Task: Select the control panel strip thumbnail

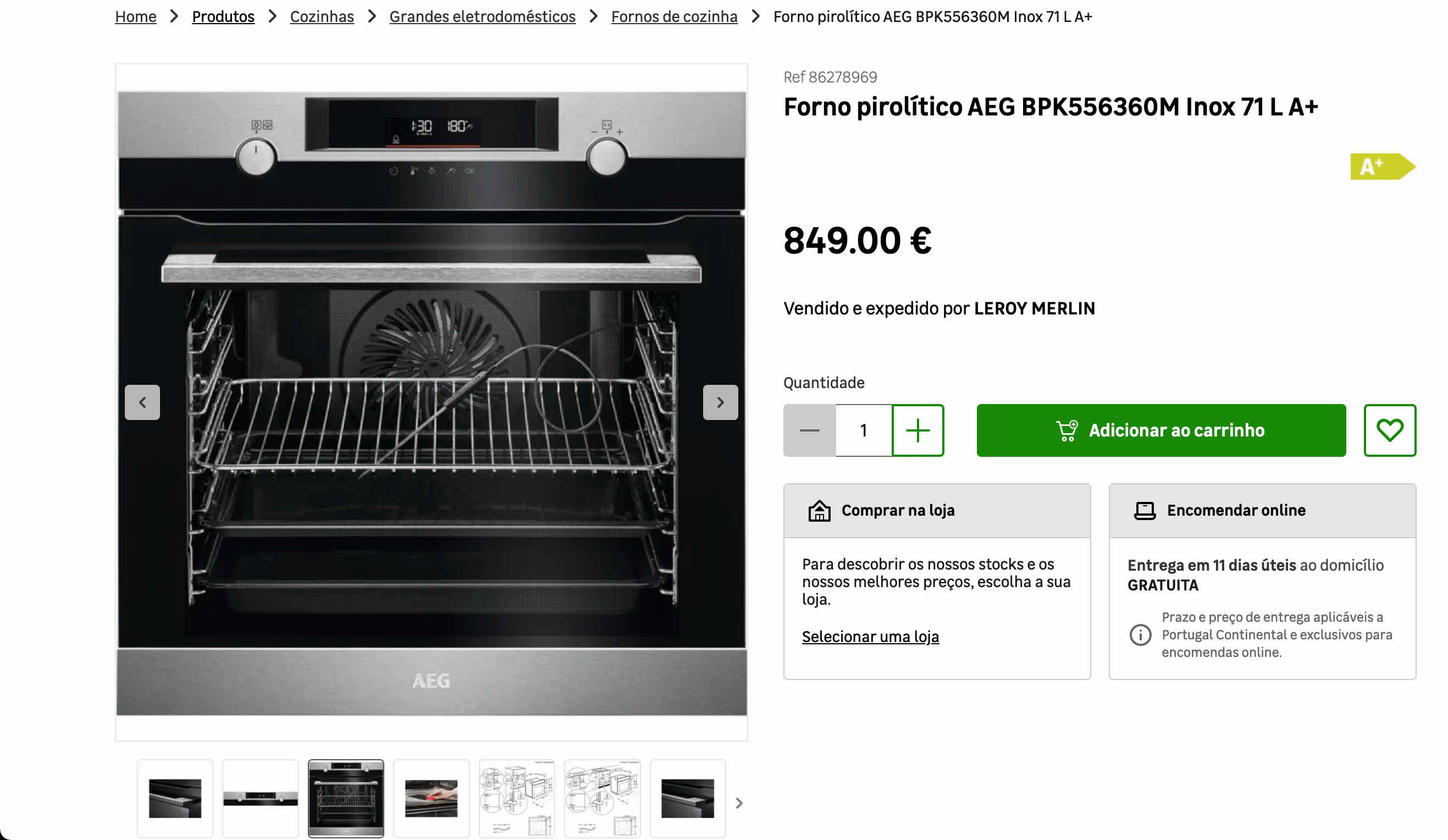Action: (x=260, y=799)
